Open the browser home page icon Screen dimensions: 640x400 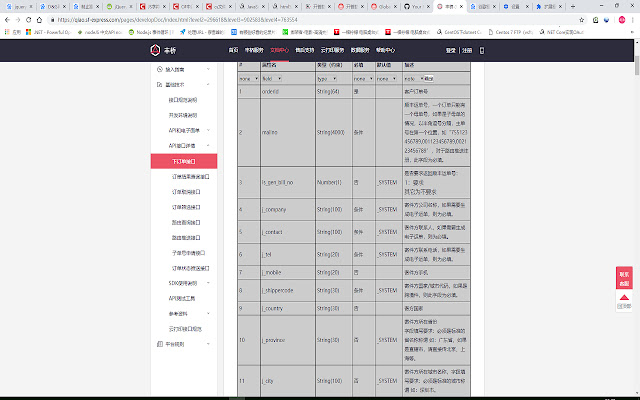pos(40,20)
